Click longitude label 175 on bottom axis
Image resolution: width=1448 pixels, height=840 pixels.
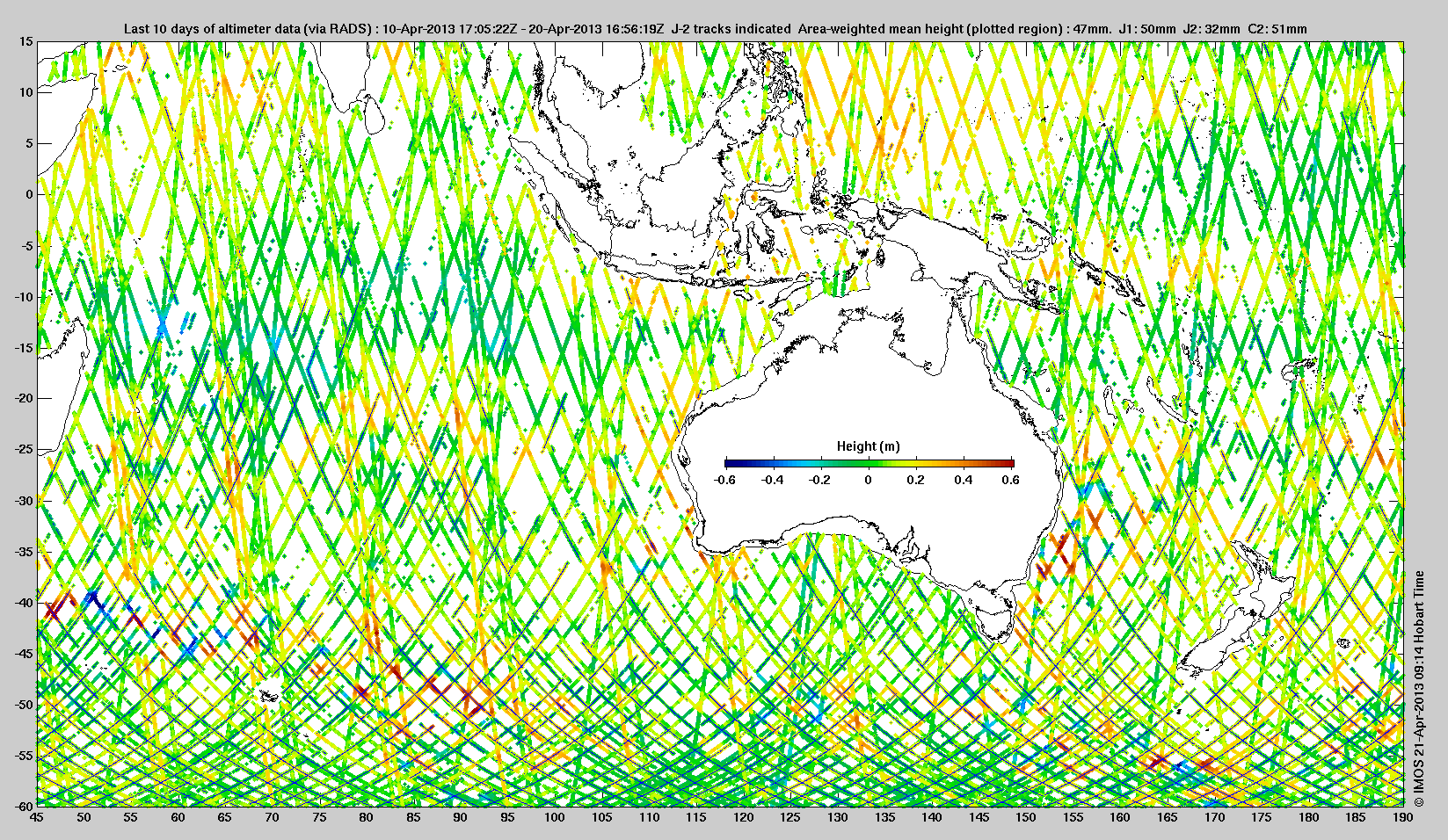[1262, 817]
